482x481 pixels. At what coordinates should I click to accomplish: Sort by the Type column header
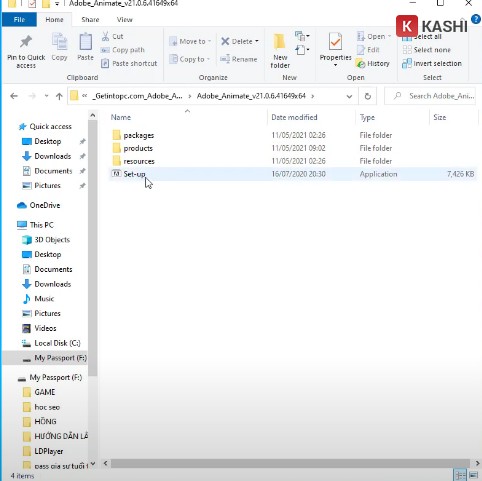(367, 117)
